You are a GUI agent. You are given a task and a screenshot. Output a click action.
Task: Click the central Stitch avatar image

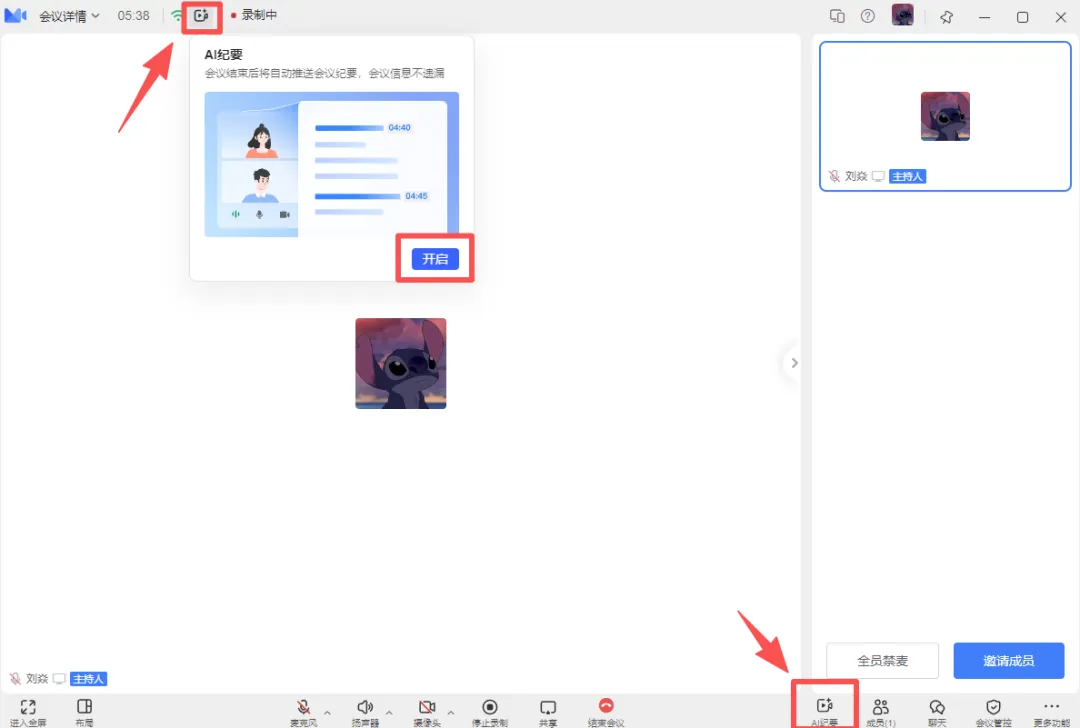pyautogui.click(x=401, y=363)
